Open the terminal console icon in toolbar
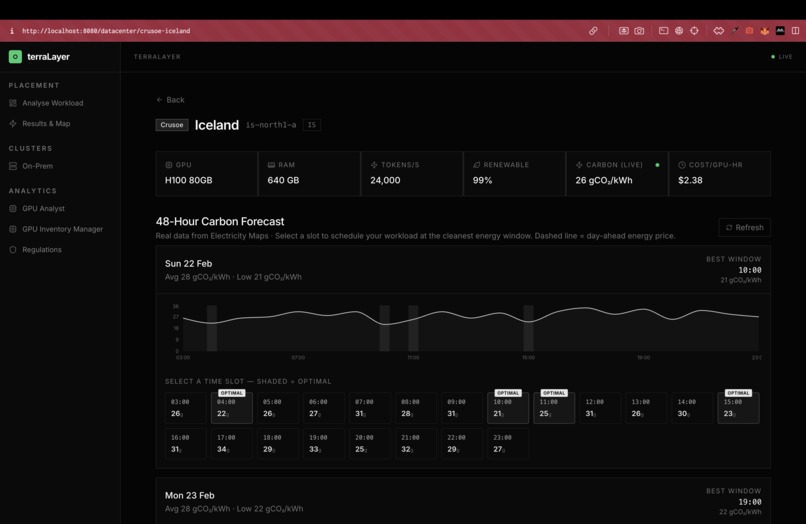The image size is (806, 524). [x=663, y=31]
